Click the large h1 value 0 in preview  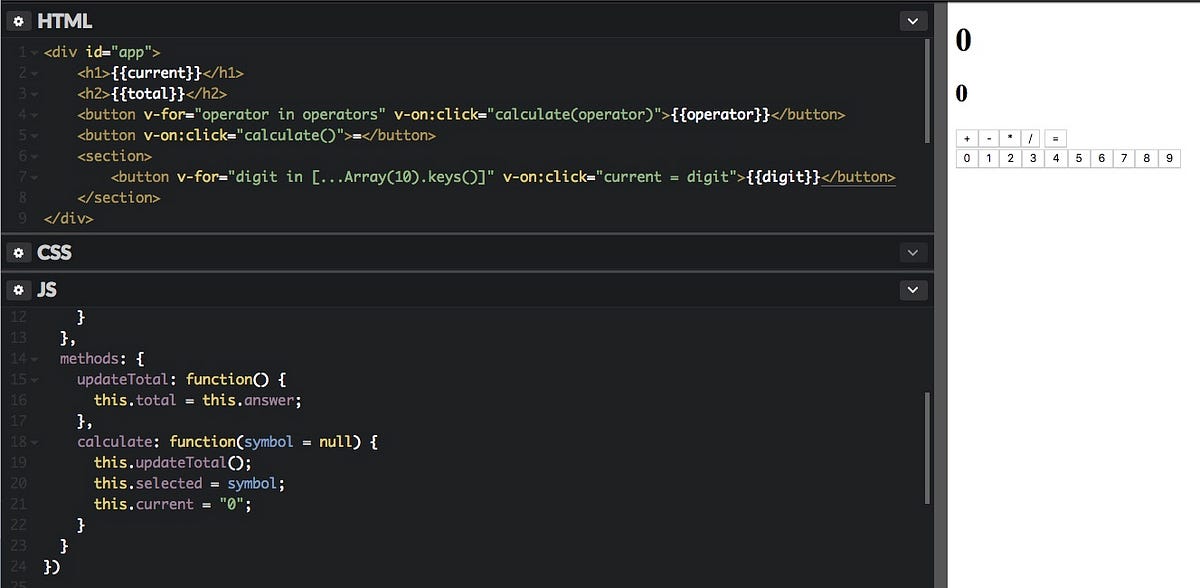(963, 40)
